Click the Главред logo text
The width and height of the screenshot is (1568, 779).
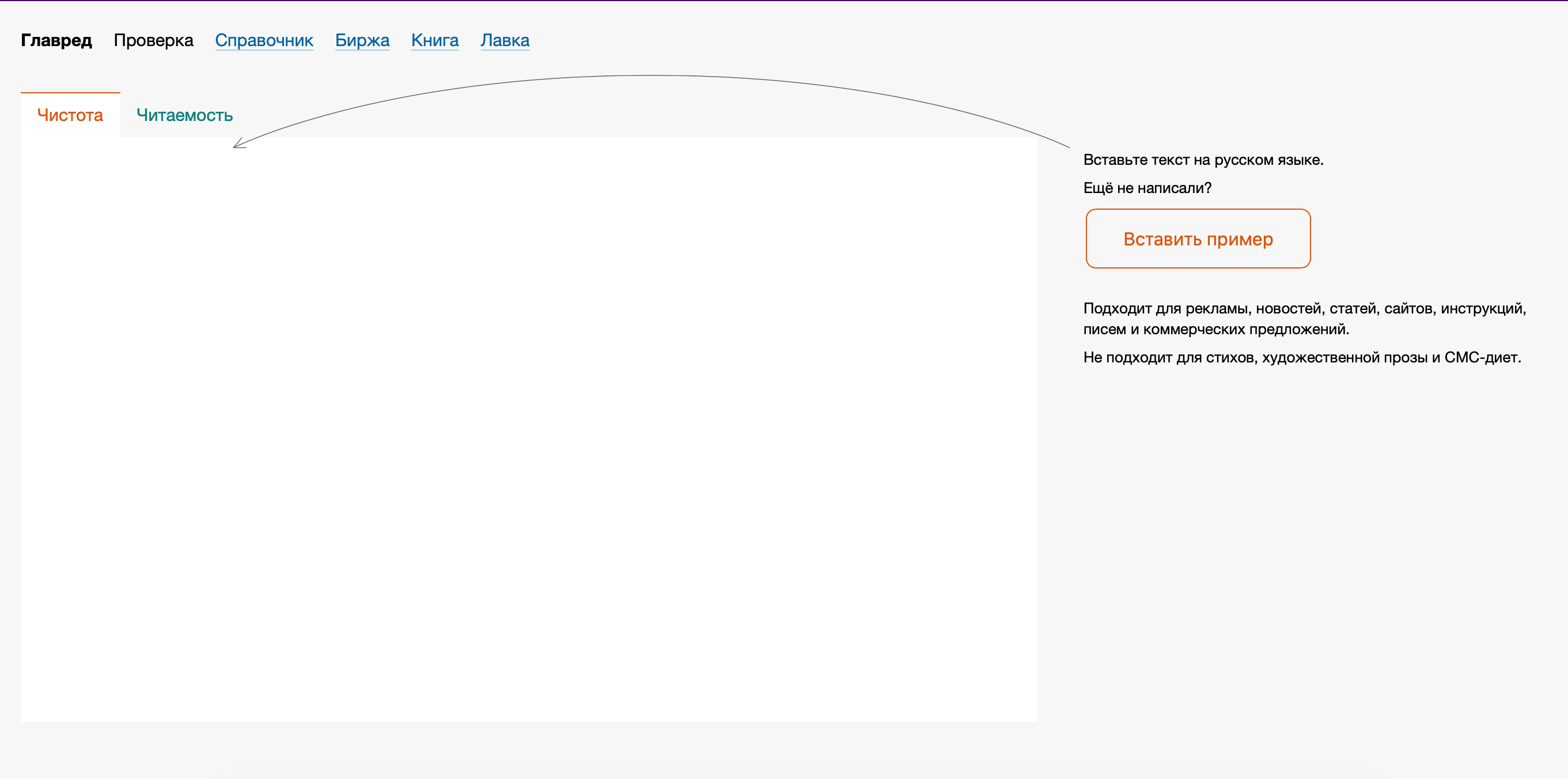click(x=56, y=40)
